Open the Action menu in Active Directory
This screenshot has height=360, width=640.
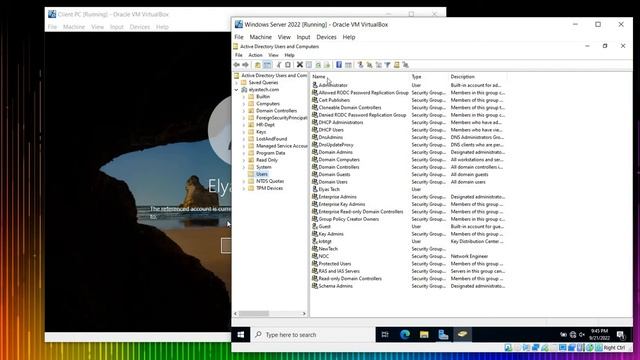coord(256,55)
